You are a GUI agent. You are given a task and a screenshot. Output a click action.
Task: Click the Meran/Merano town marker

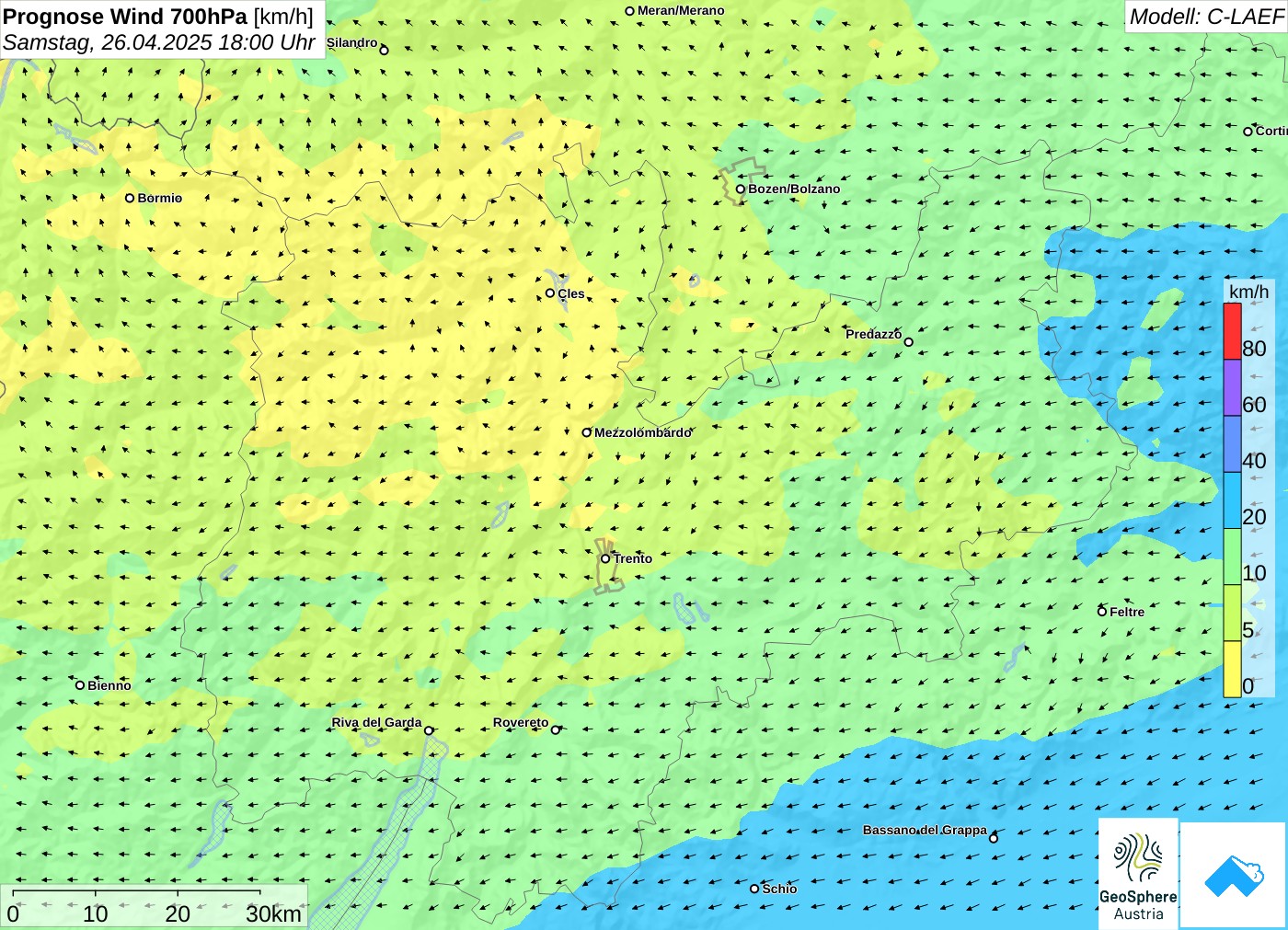click(x=629, y=11)
